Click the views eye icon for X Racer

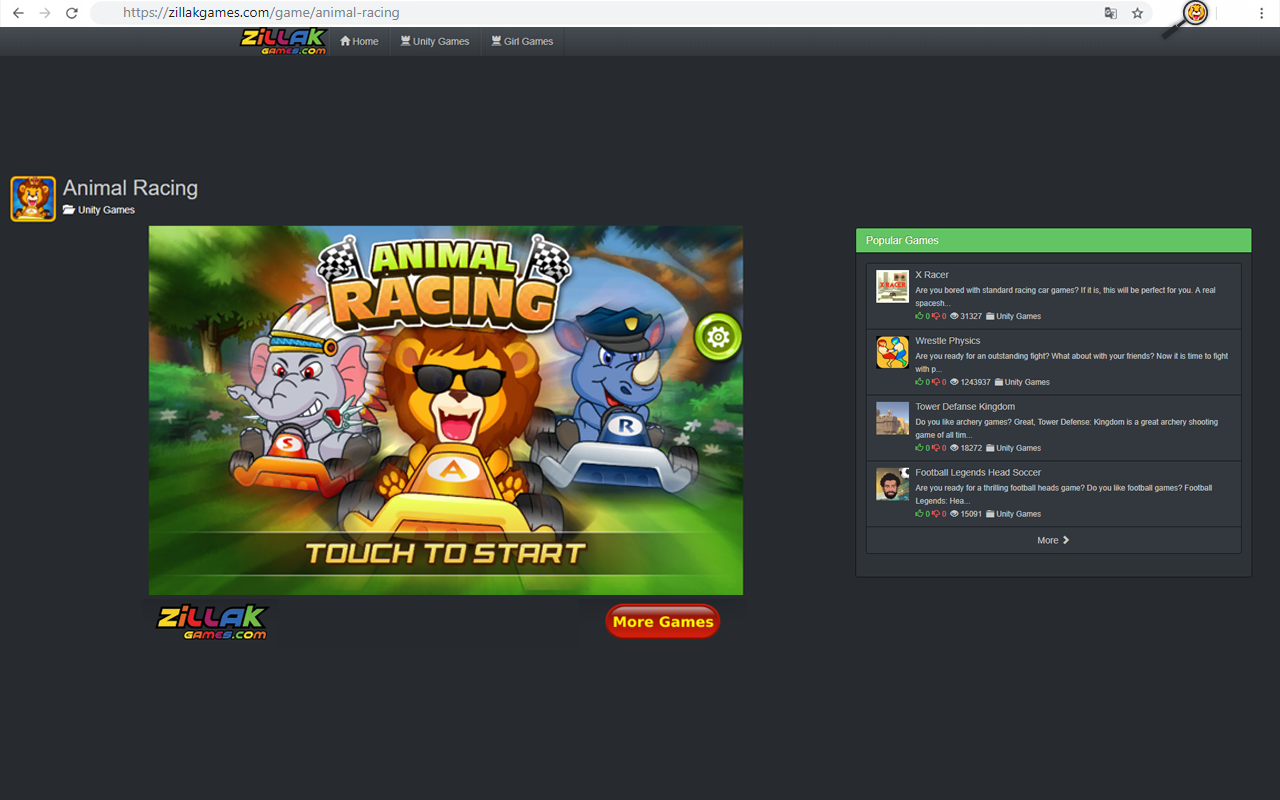coord(954,316)
